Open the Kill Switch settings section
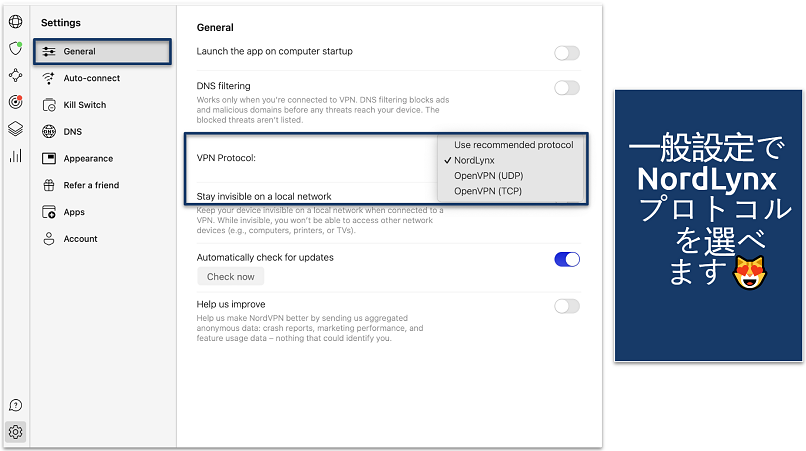This screenshot has height=451, width=806. [85, 105]
